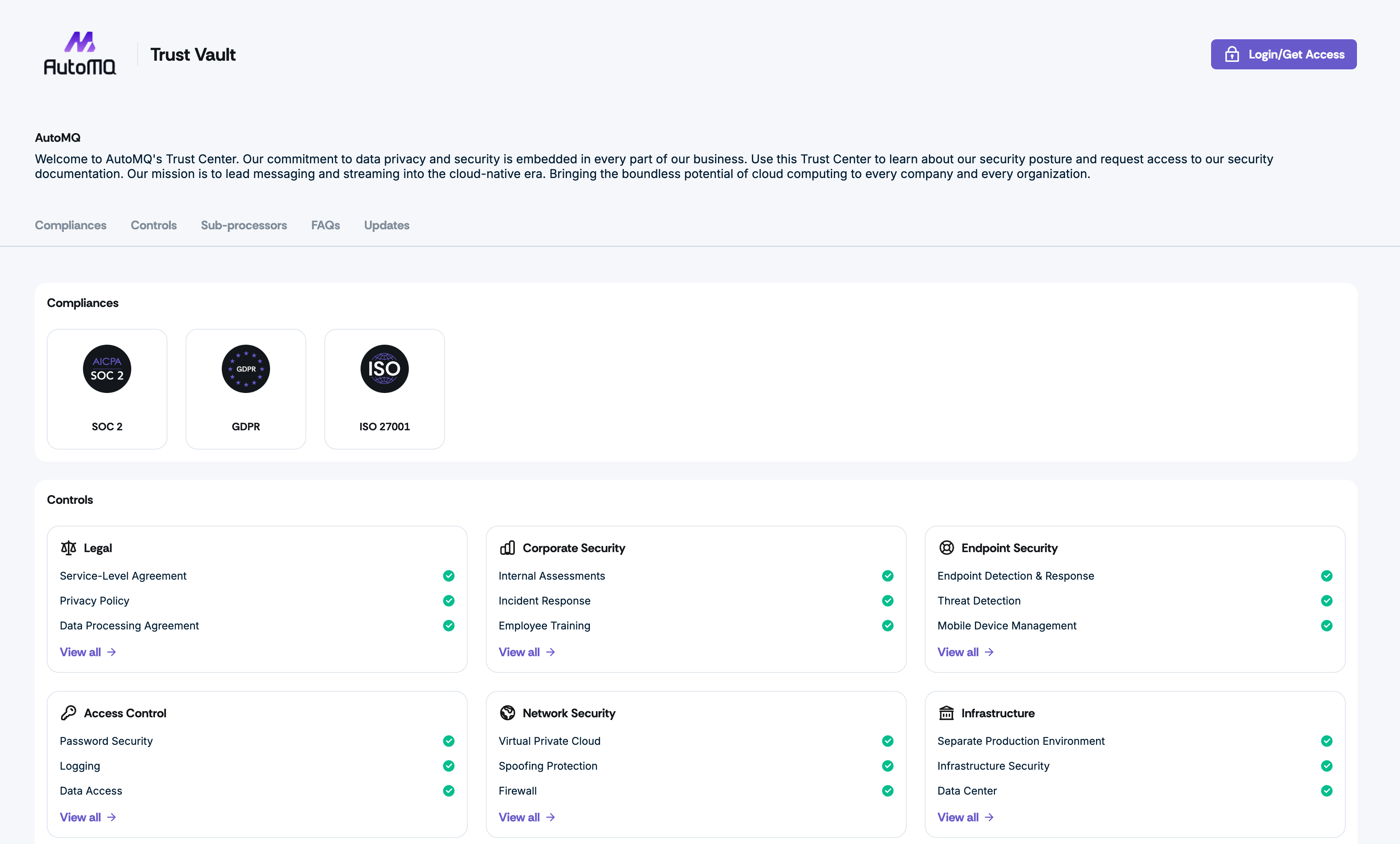Click the Access Control key icon
The image size is (1400, 844).
(x=68, y=713)
